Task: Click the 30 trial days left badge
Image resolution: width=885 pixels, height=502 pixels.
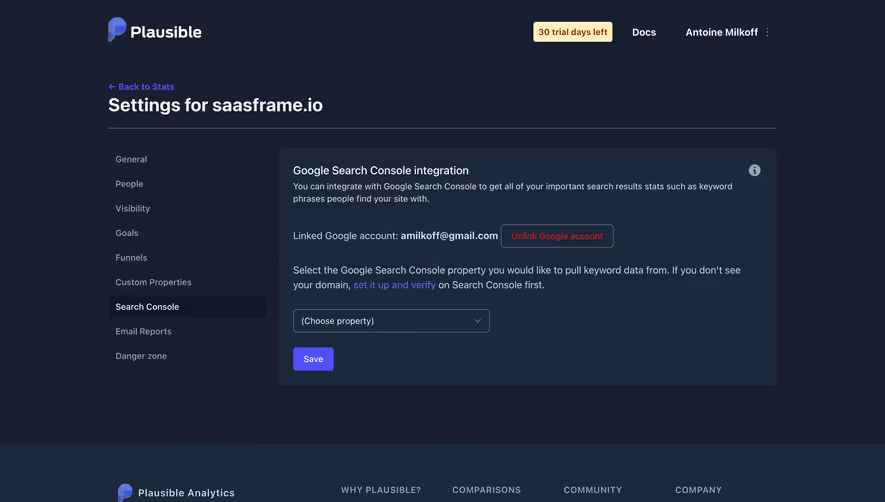Action: [x=572, y=32]
